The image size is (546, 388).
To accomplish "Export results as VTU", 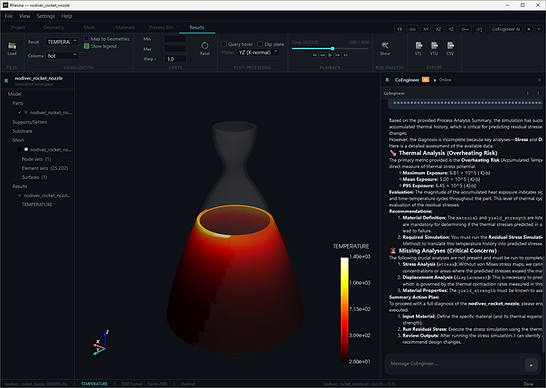I will click(434, 48).
